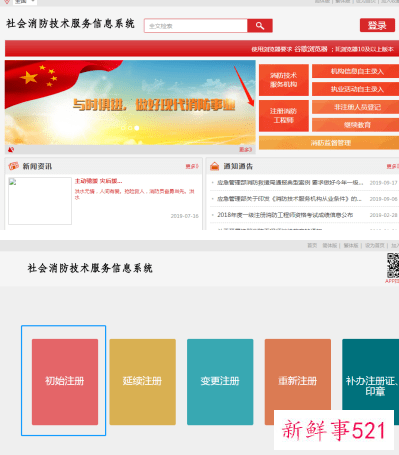Open the 注册消防工程师 tile
Screen dimensions: 399x455
coord(284,116)
